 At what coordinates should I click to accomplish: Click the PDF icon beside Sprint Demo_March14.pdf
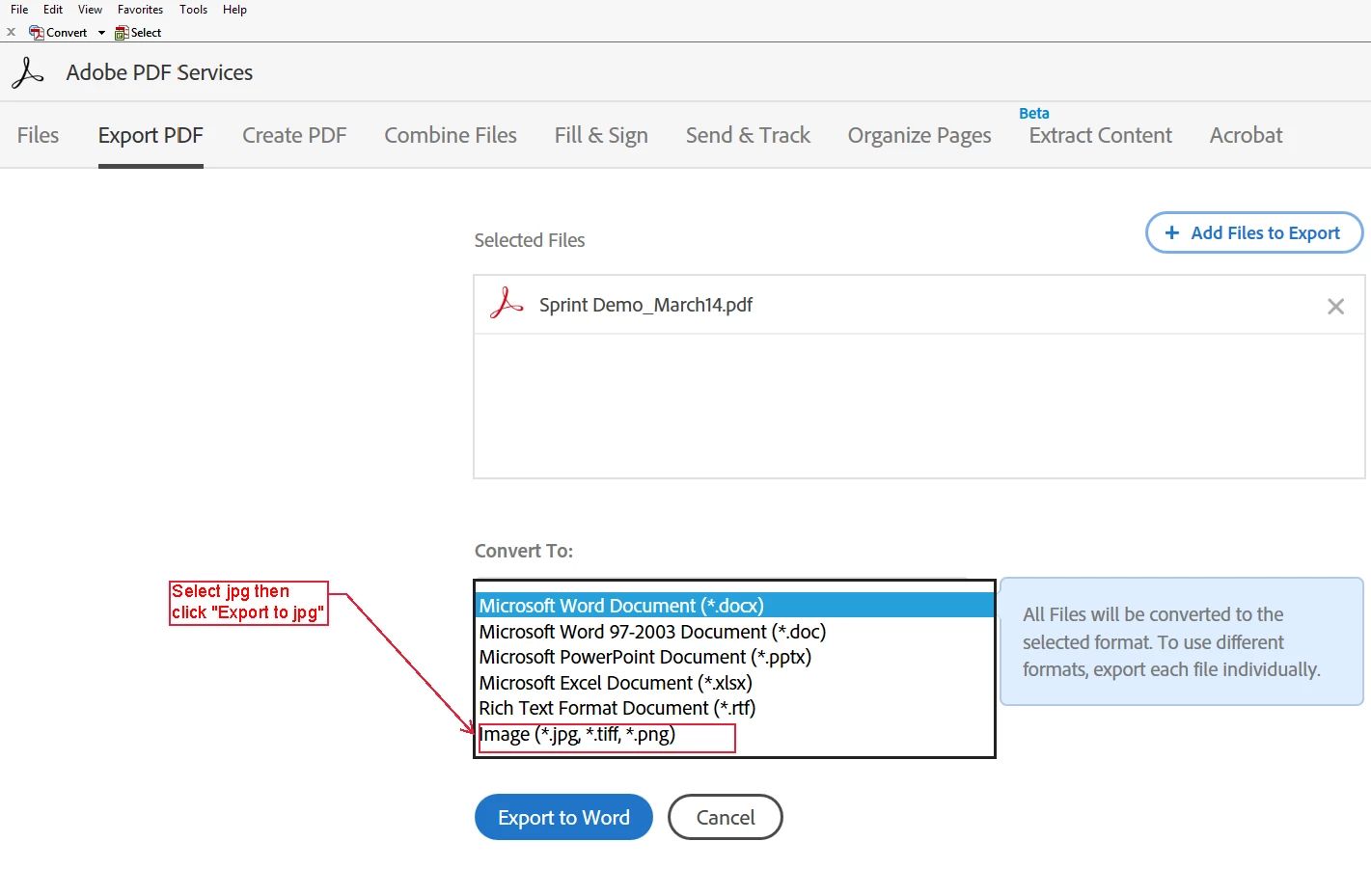tap(507, 304)
